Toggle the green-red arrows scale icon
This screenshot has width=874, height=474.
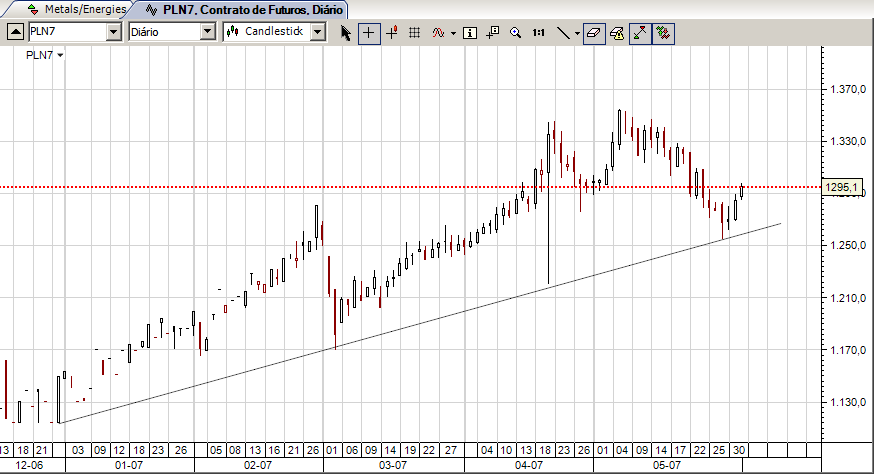click(640, 33)
